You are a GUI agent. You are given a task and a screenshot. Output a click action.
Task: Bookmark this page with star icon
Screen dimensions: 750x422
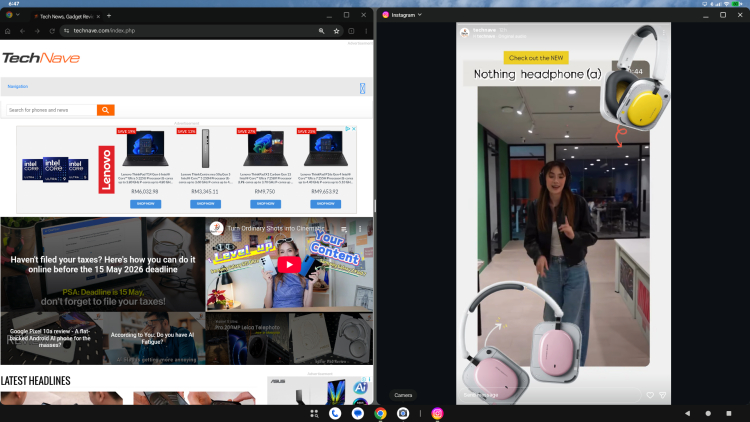tap(336, 31)
